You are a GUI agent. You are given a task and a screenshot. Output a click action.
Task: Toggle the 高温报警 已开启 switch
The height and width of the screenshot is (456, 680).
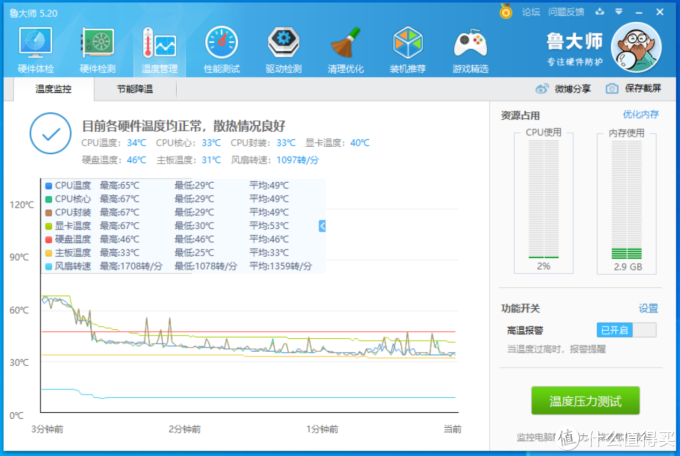(x=627, y=330)
